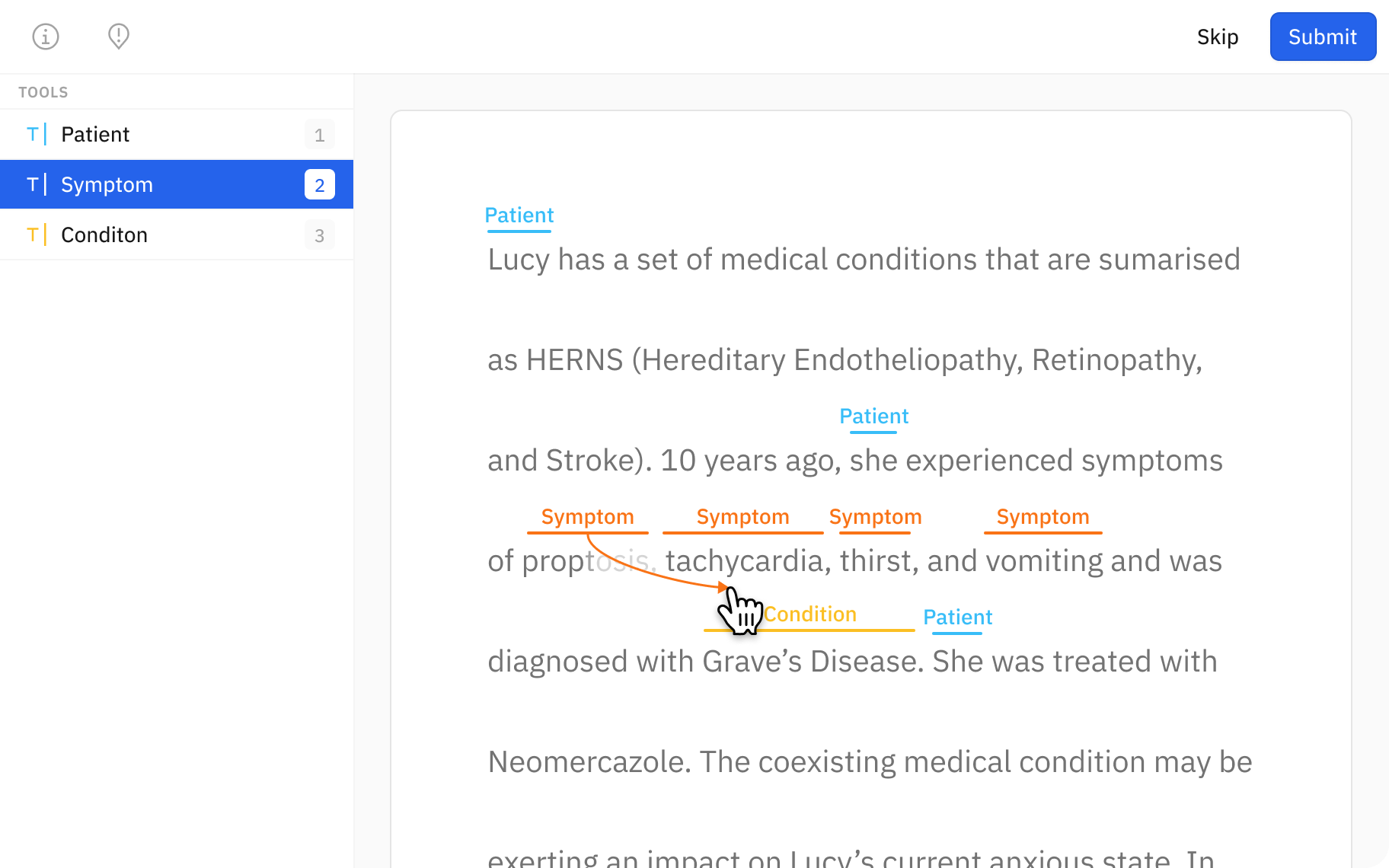Click Skip to pass this document
This screenshot has height=868, width=1389.
click(1218, 36)
